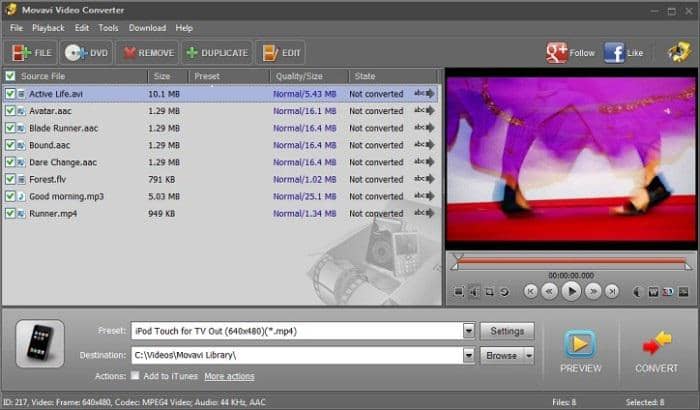Expand the Browse button arrow
This screenshot has width=700, height=410.
[528, 355]
